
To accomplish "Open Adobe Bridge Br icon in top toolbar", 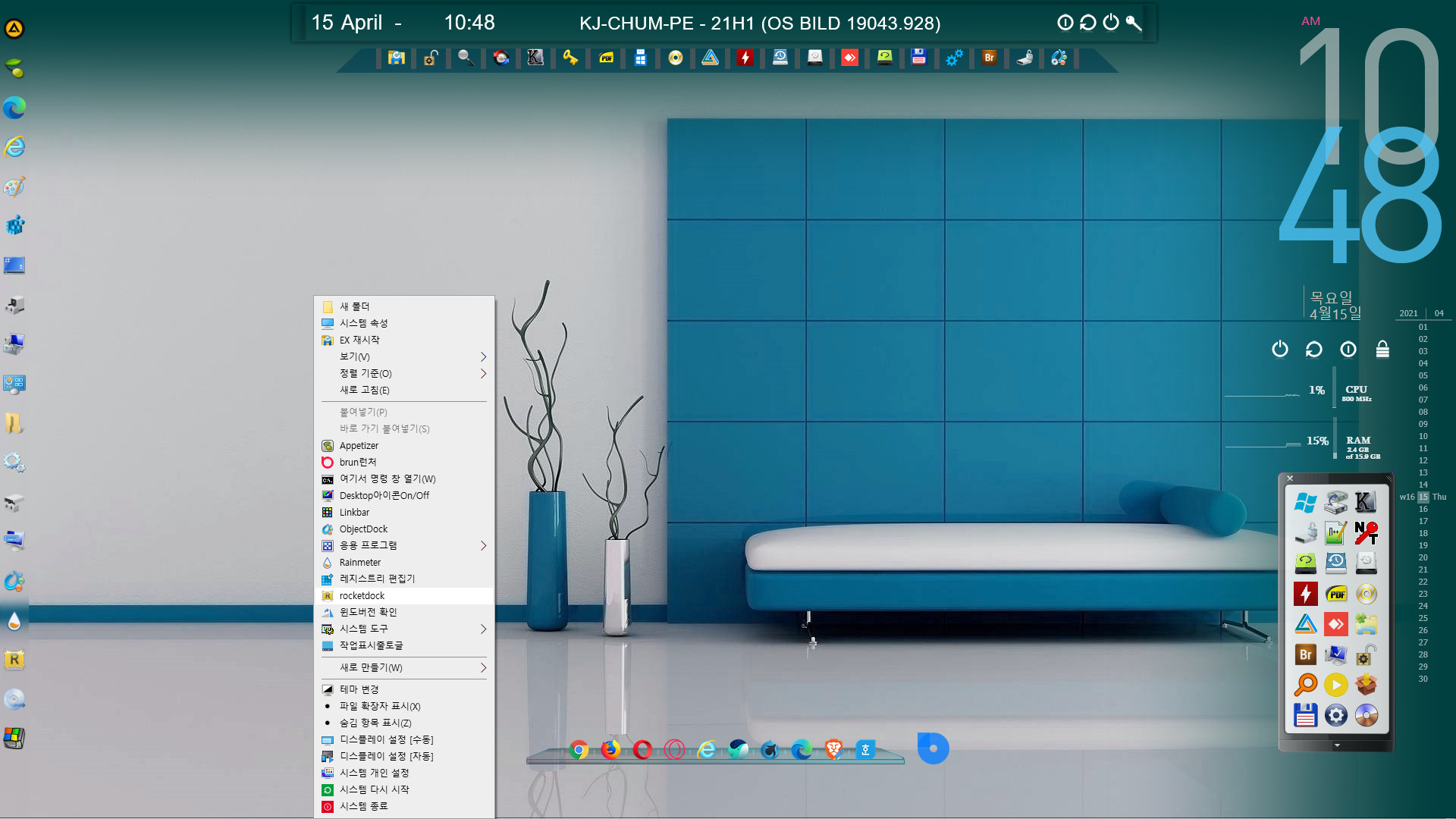I will 989,58.
